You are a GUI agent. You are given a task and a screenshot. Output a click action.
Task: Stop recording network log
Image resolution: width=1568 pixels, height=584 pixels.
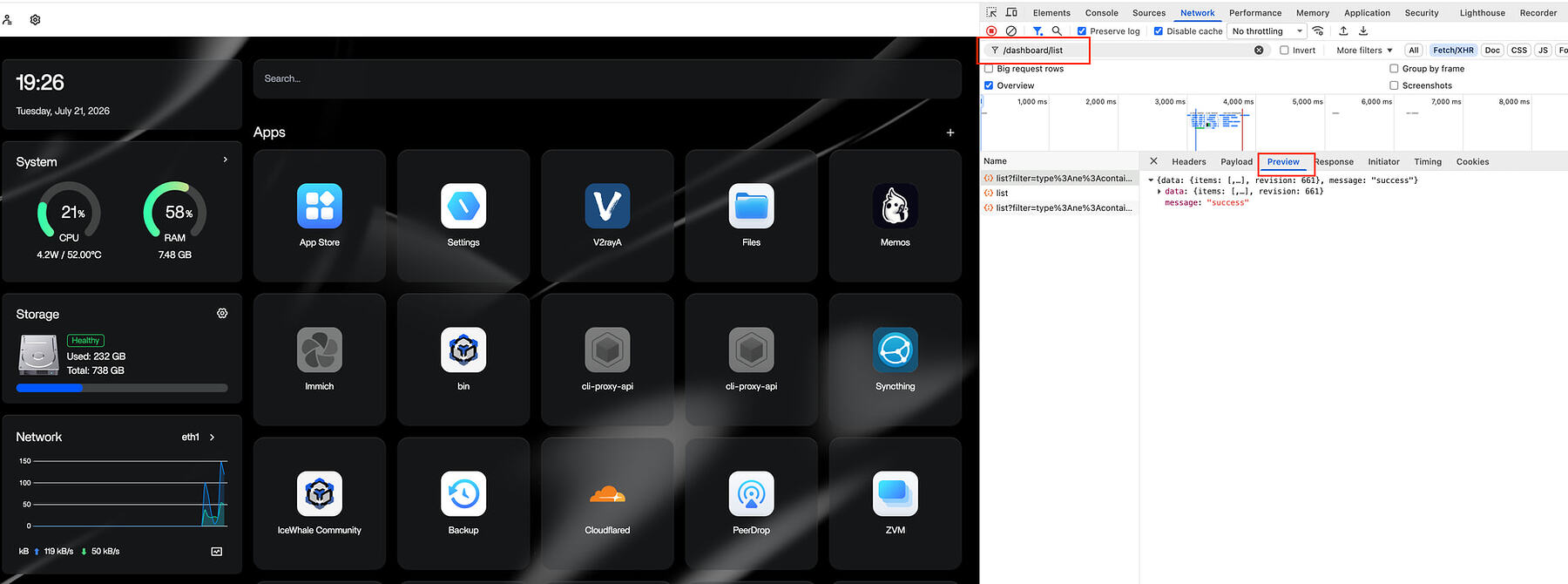(x=991, y=31)
